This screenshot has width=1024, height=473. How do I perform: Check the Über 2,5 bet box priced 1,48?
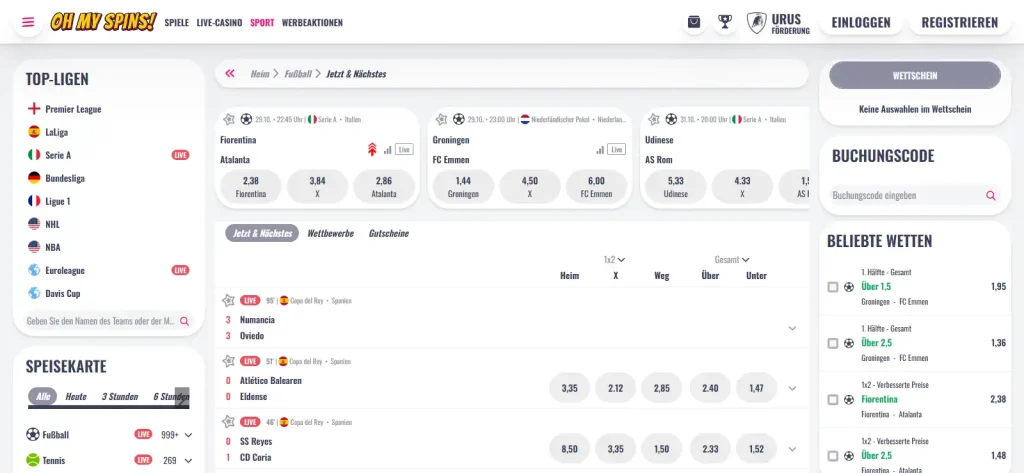point(833,455)
